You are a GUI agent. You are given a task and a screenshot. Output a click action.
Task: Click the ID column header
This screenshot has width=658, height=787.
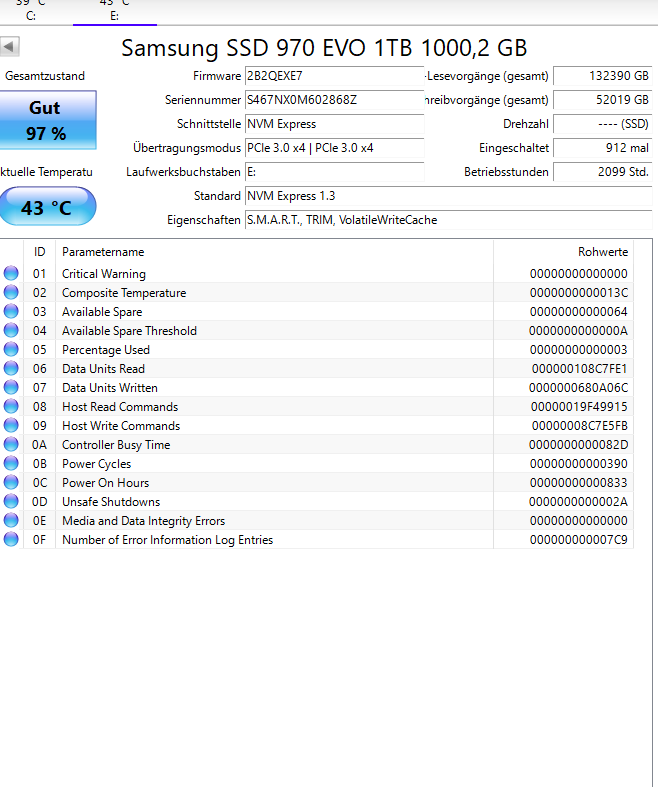click(x=39, y=252)
